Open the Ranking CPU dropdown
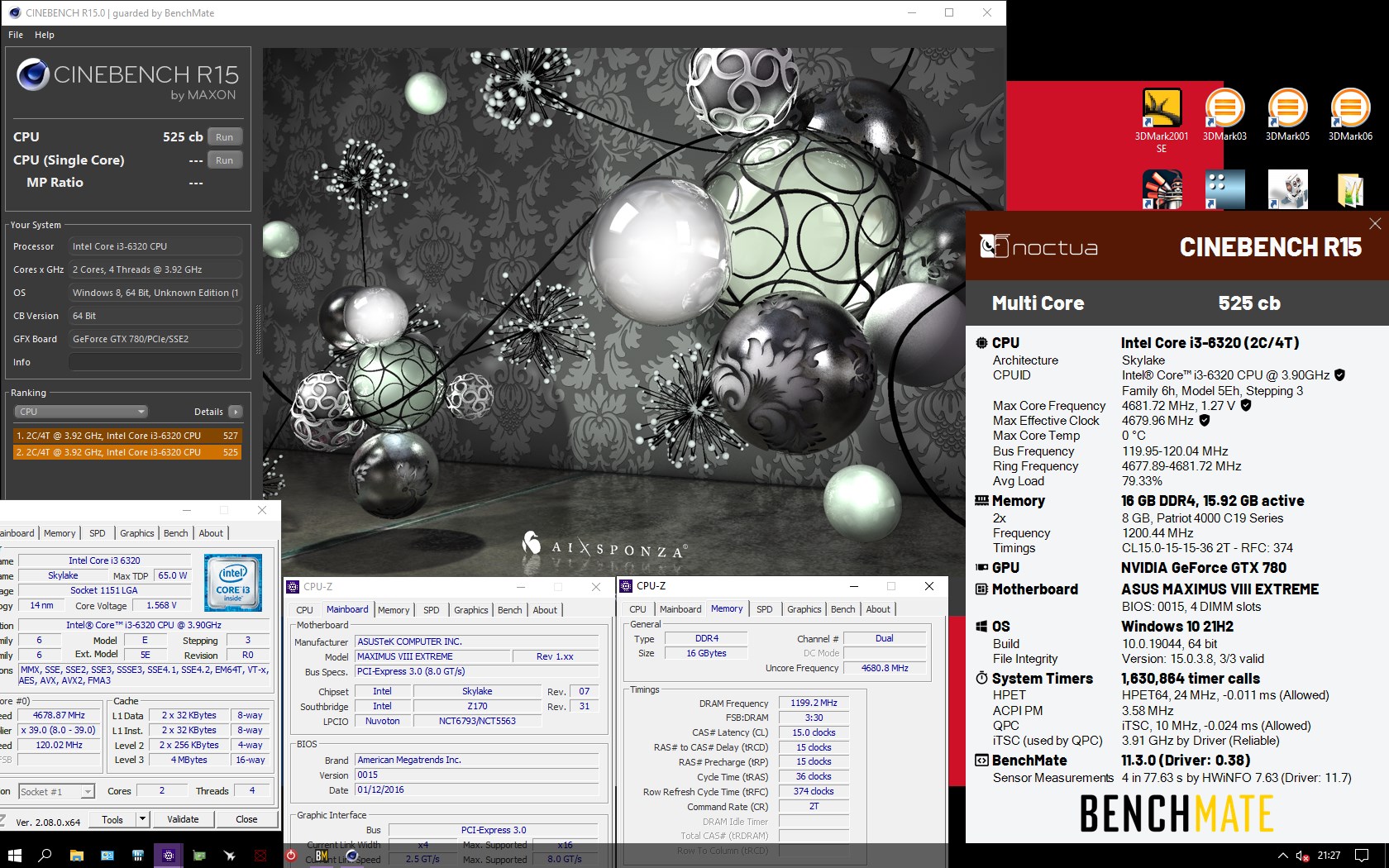This screenshot has width=1389, height=868. tap(81, 412)
